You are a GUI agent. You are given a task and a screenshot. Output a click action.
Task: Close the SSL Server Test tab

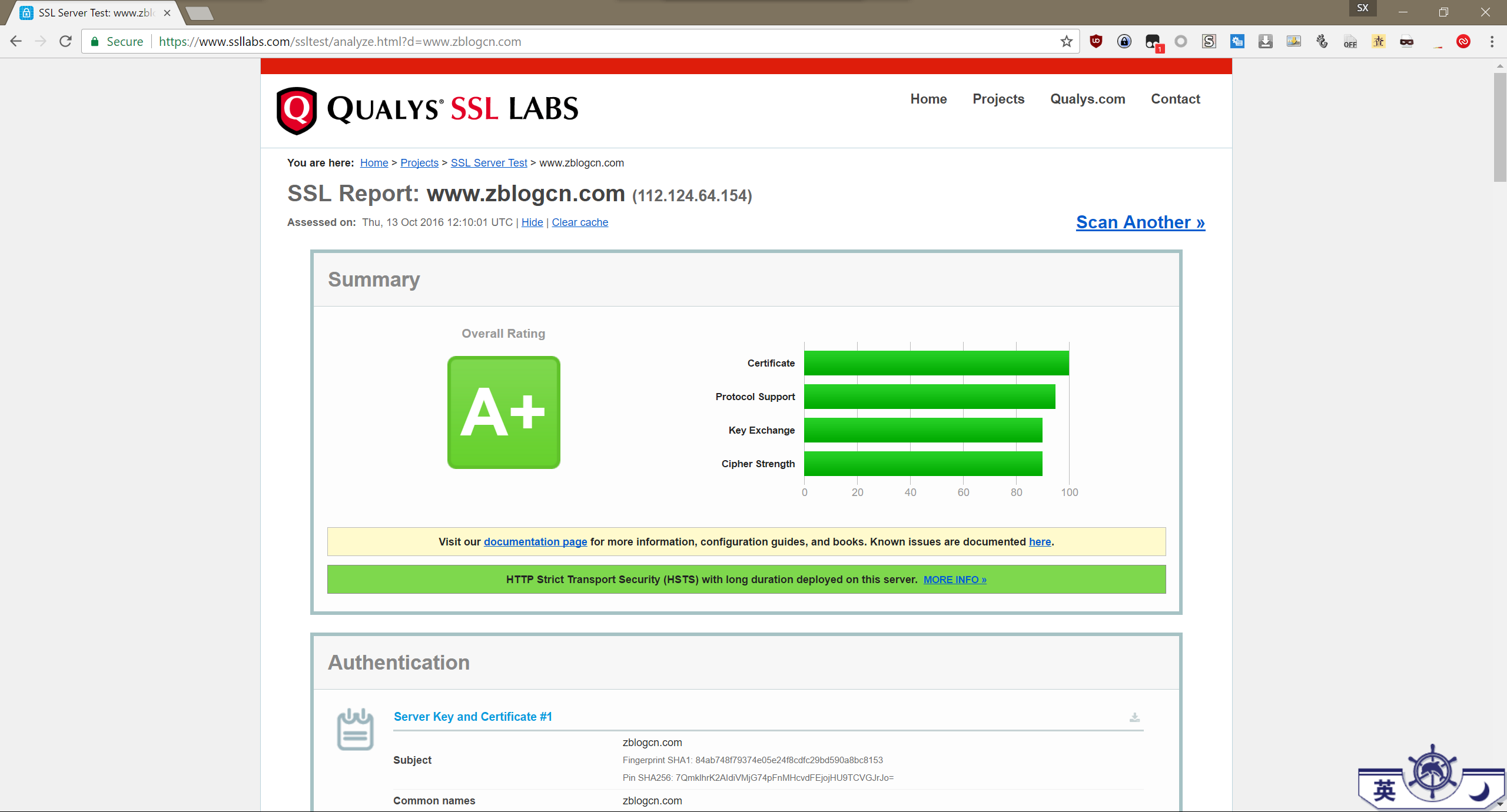click(x=167, y=13)
